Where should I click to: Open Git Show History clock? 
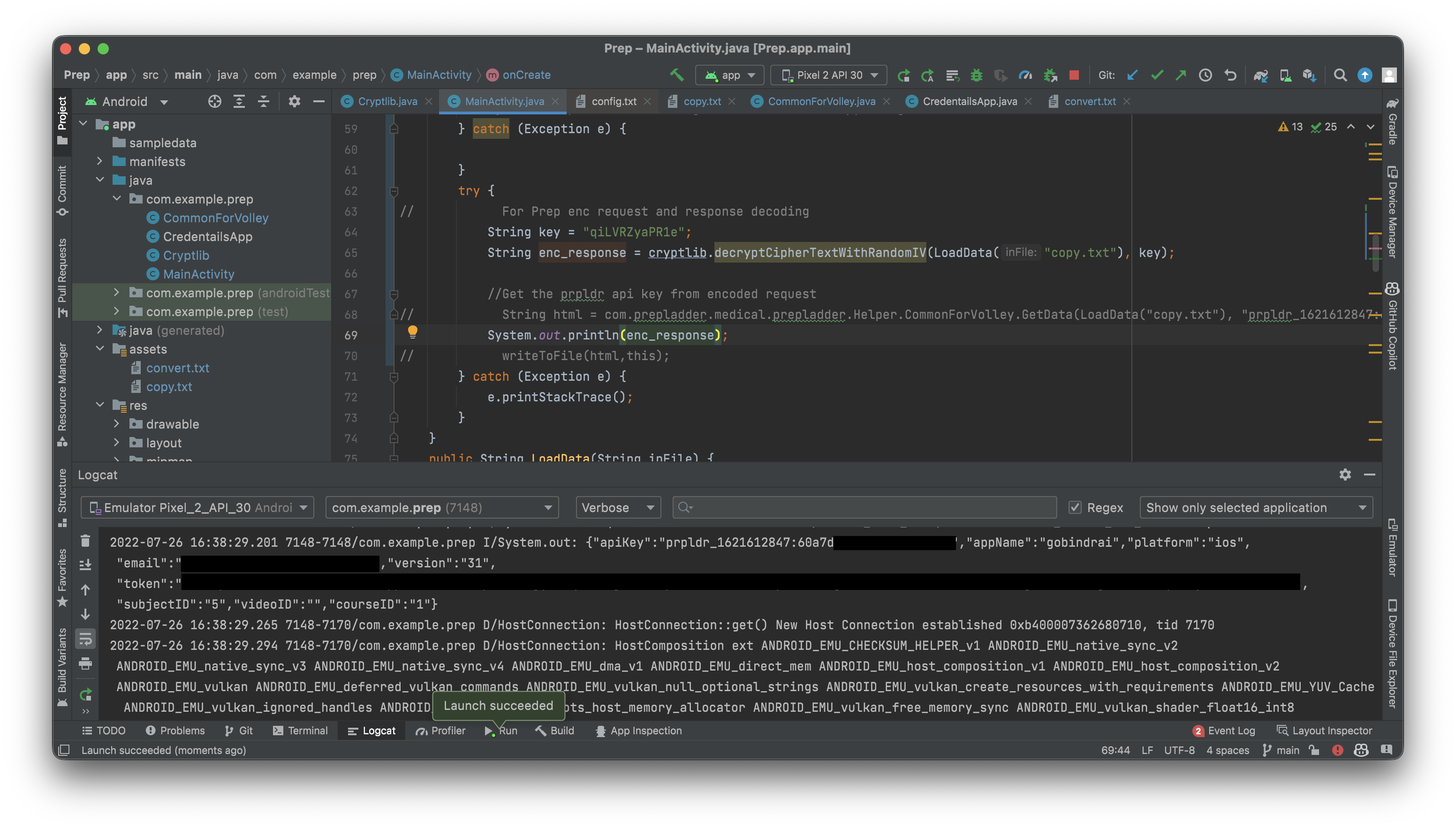tap(1205, 75)
